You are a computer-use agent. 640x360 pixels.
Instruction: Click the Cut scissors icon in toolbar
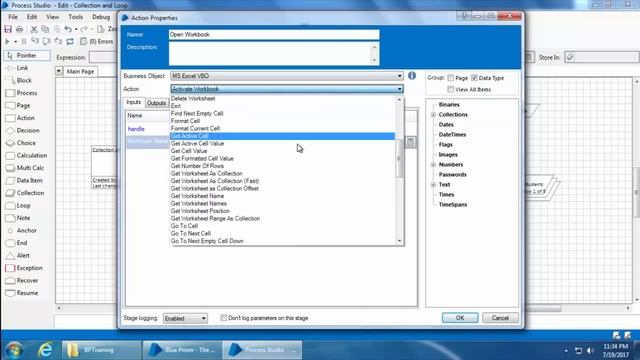pos(34,29)
